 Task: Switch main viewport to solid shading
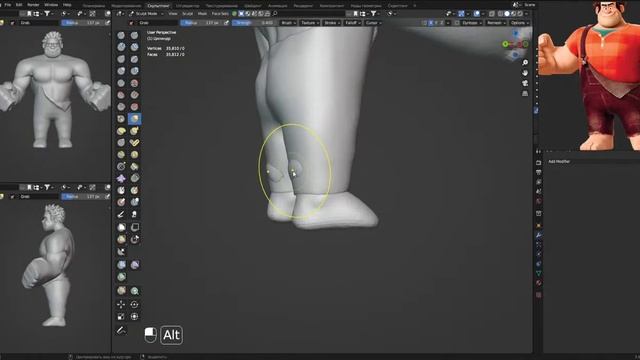point(507,14)
